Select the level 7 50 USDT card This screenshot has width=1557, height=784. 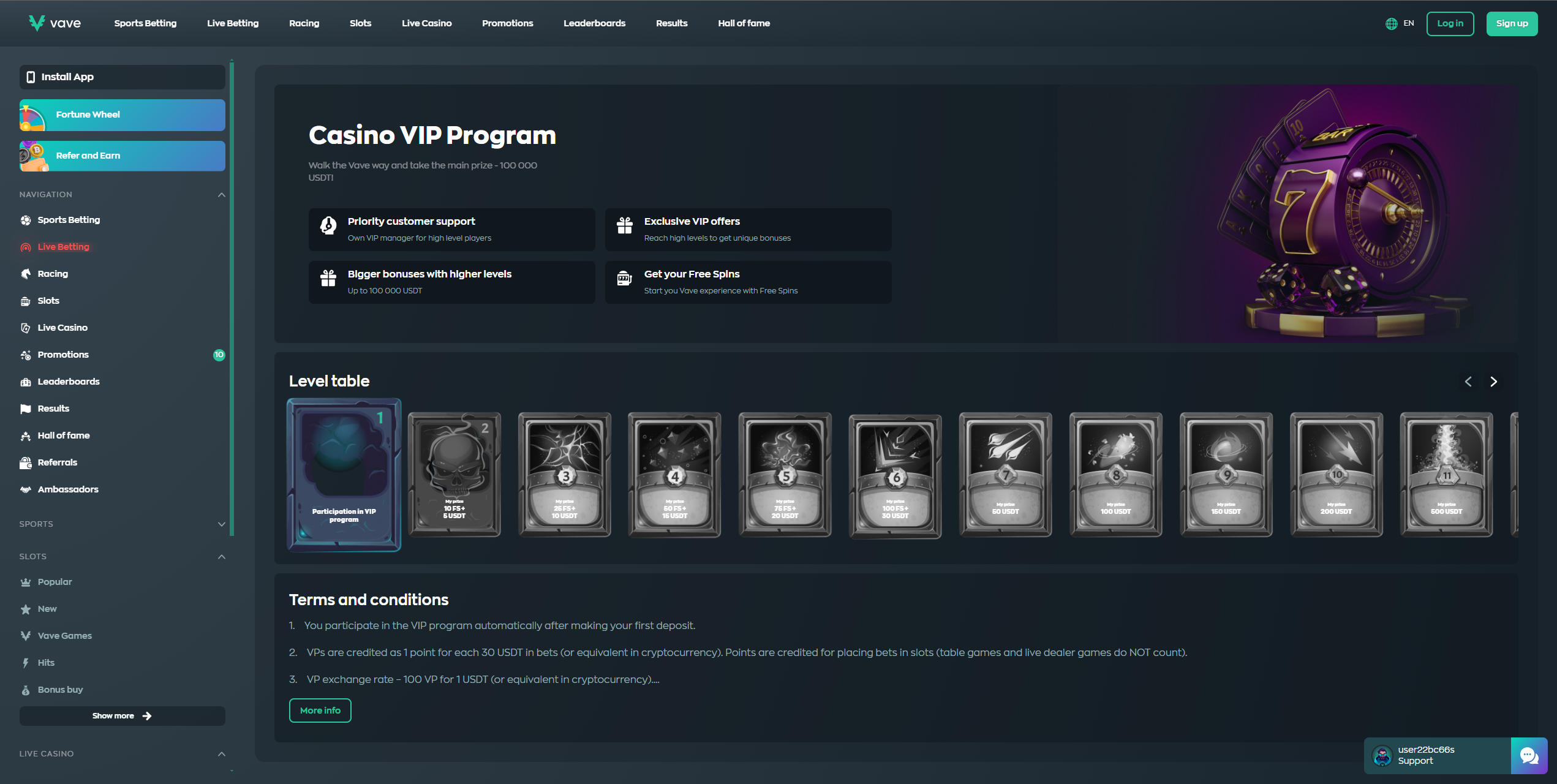(1006, 475)
